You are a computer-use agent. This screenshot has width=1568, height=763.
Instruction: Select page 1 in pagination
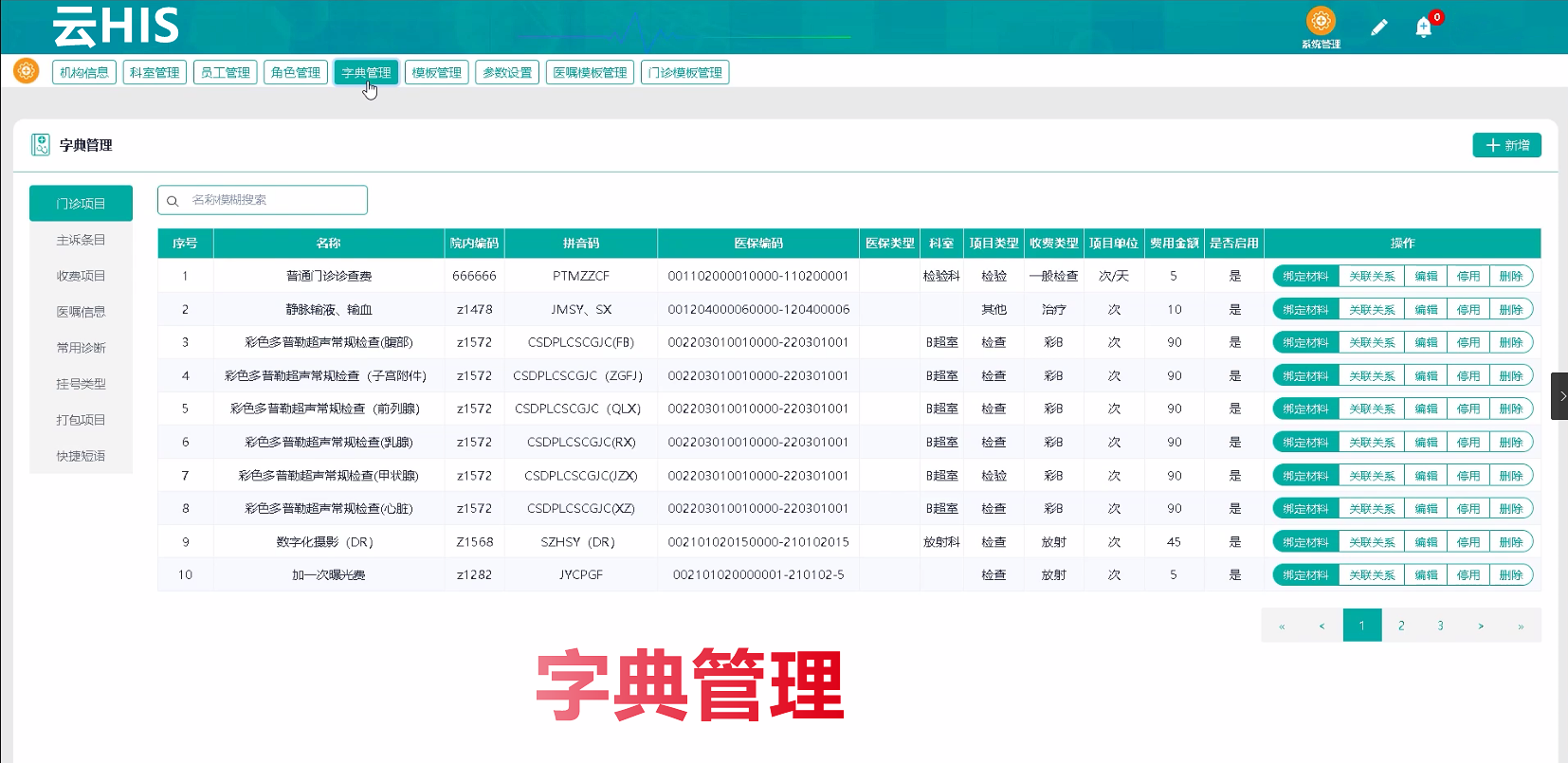click(x=1362, y=626)
